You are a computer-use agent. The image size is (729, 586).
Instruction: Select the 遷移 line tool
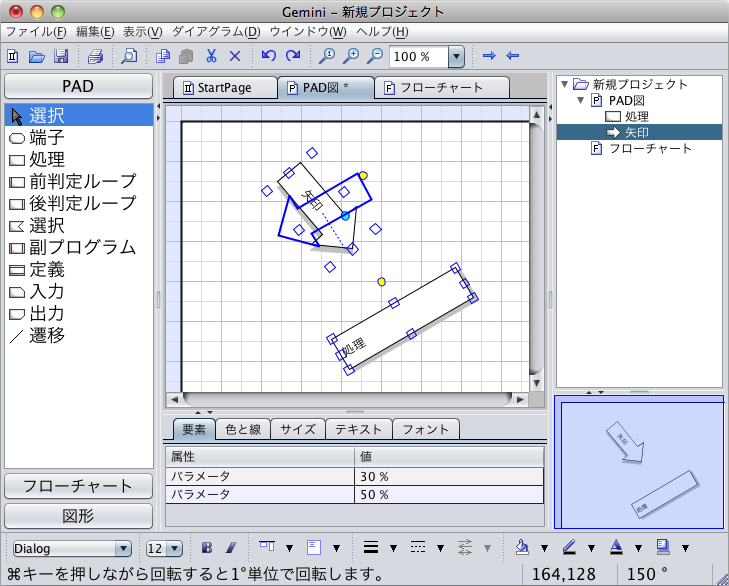[79, 335]
